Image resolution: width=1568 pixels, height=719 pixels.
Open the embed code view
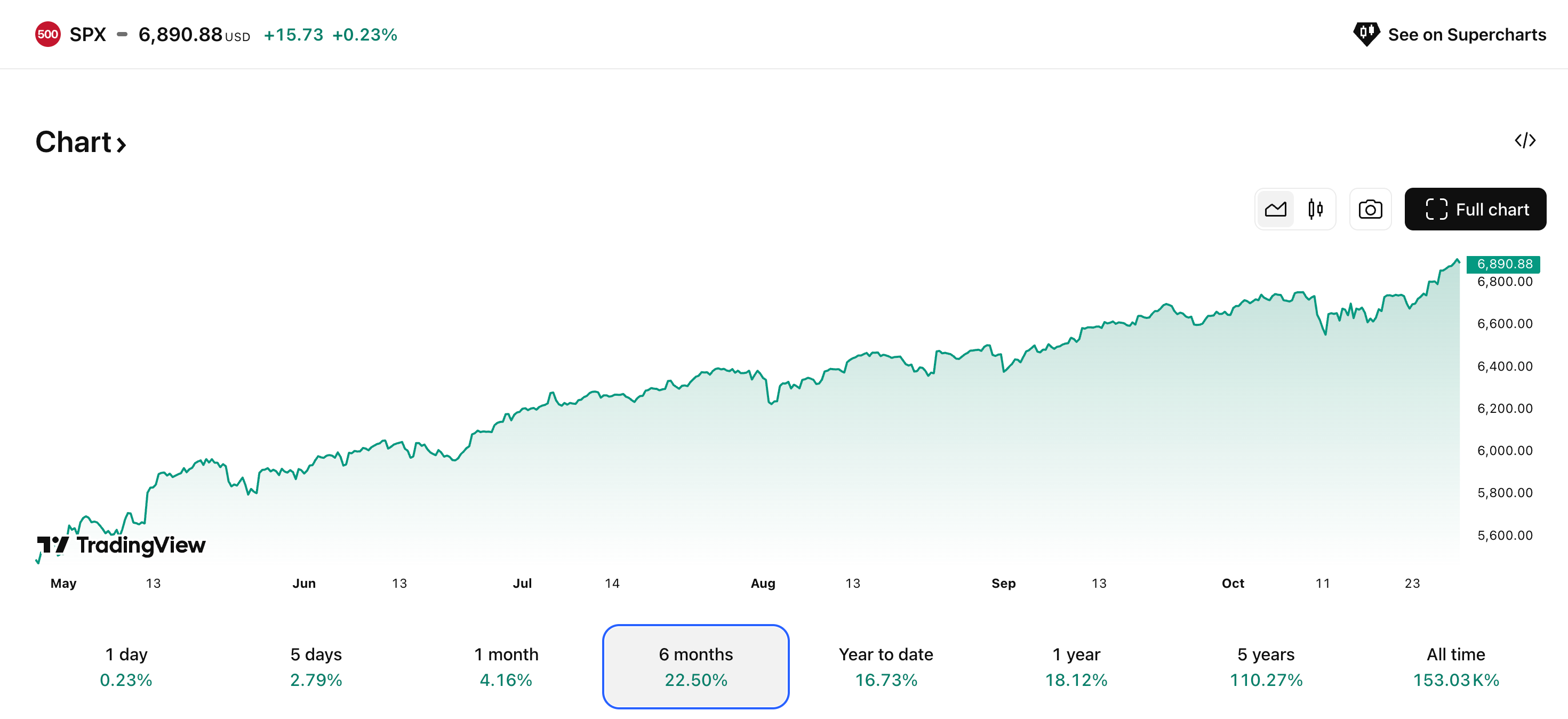(x=1525, y=141)
